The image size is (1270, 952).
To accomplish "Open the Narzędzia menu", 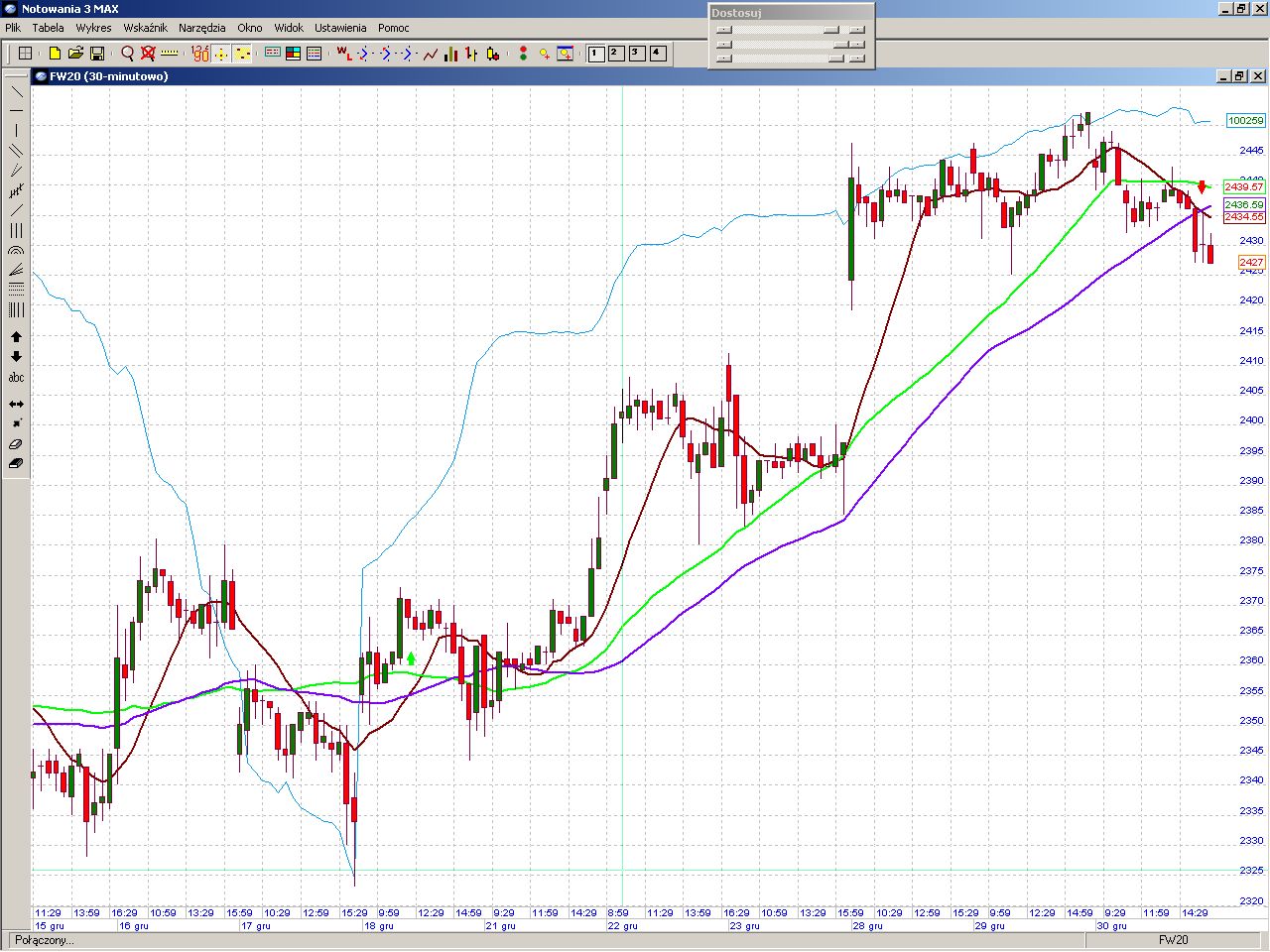I will (202, 28).
